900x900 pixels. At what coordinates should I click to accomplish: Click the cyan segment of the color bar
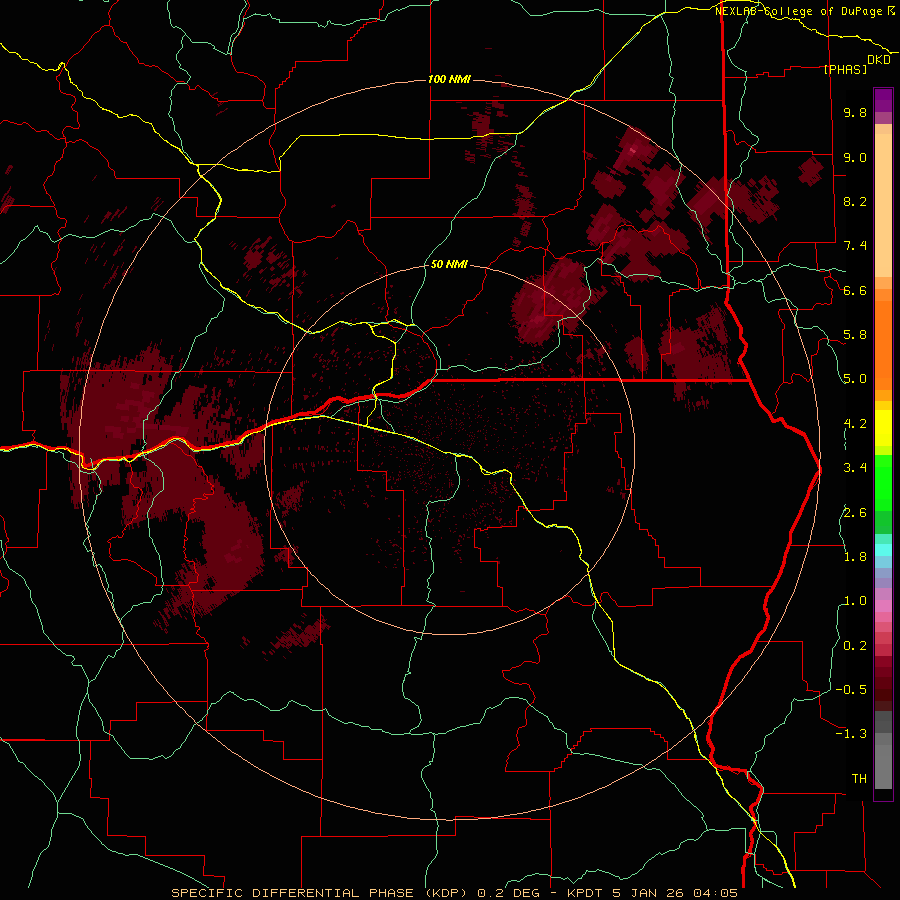tap(883, 550)
